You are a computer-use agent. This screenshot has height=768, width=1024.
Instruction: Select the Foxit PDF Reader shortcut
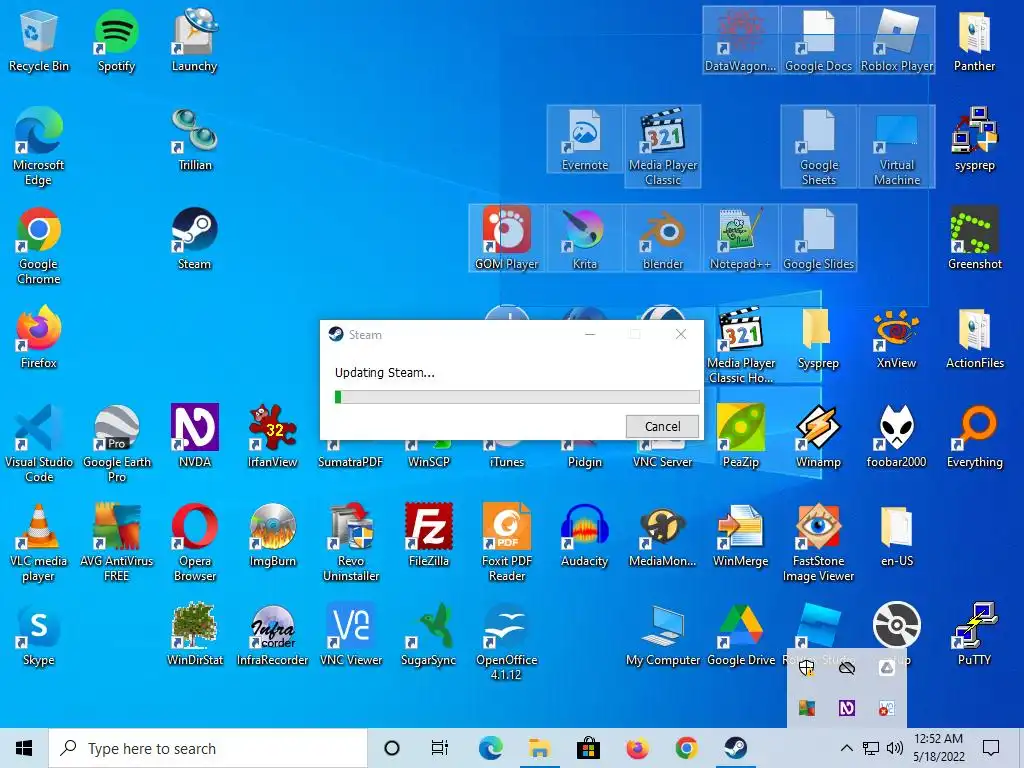tap(507, 543)
